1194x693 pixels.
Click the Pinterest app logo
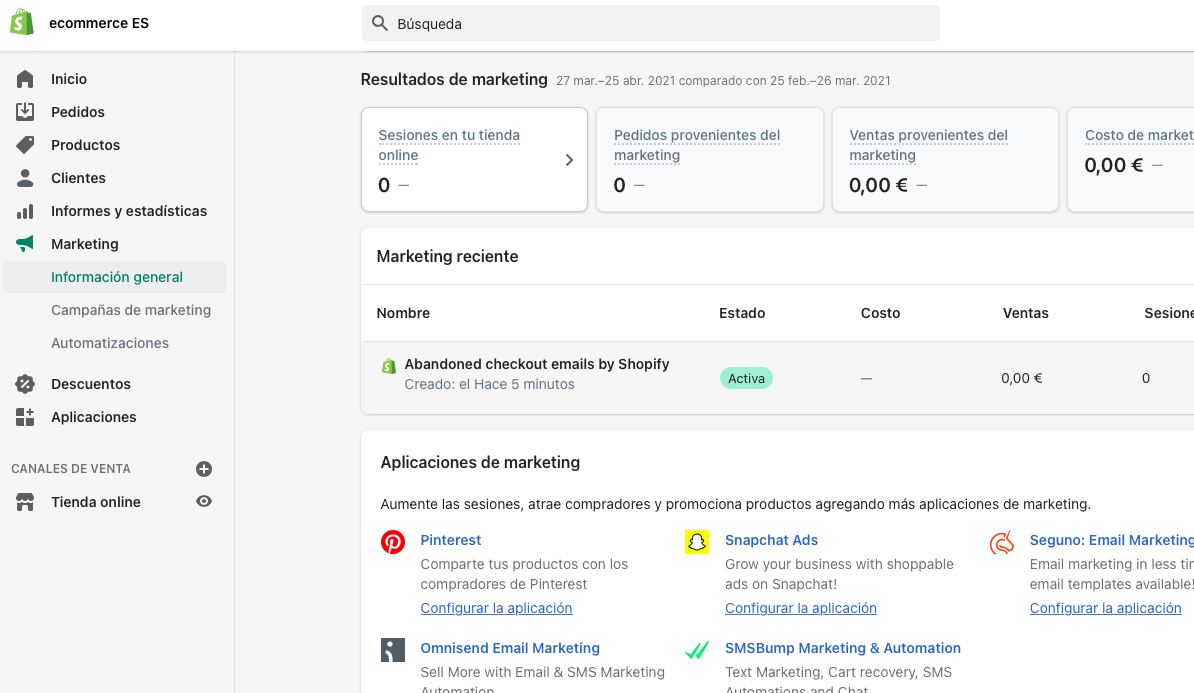393,542
